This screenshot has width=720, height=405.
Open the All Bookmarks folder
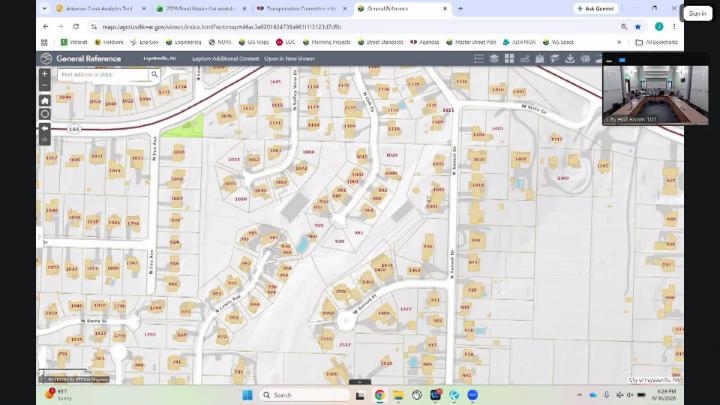[x=657, y=42]
